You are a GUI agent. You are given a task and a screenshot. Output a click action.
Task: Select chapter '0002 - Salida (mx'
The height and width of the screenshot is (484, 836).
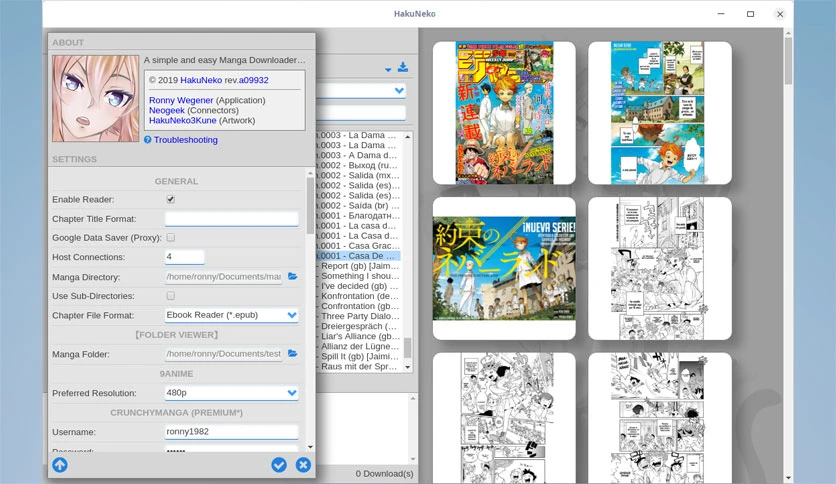358,175
